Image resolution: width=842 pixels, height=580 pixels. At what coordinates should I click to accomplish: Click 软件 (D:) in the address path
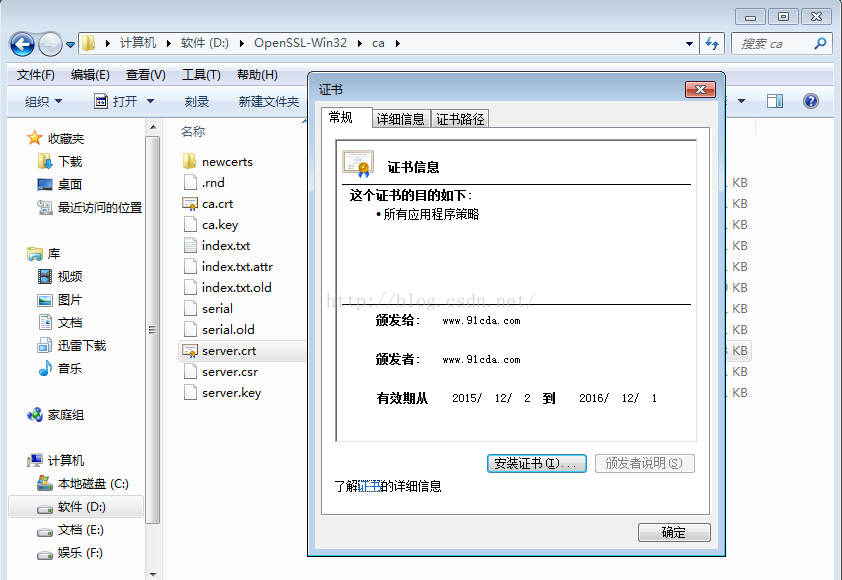[205, 43]
